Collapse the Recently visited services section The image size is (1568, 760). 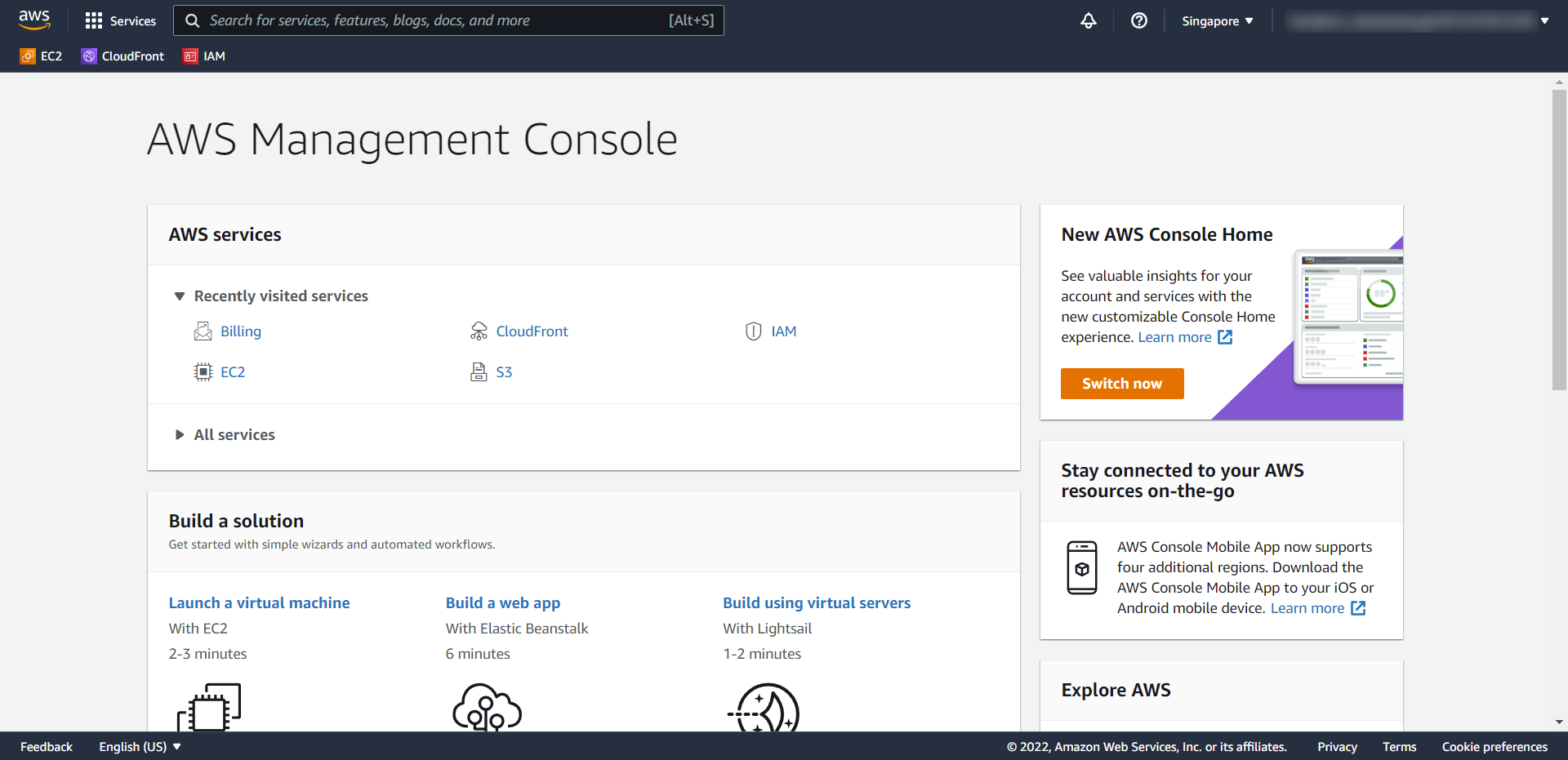click(179, 296)
